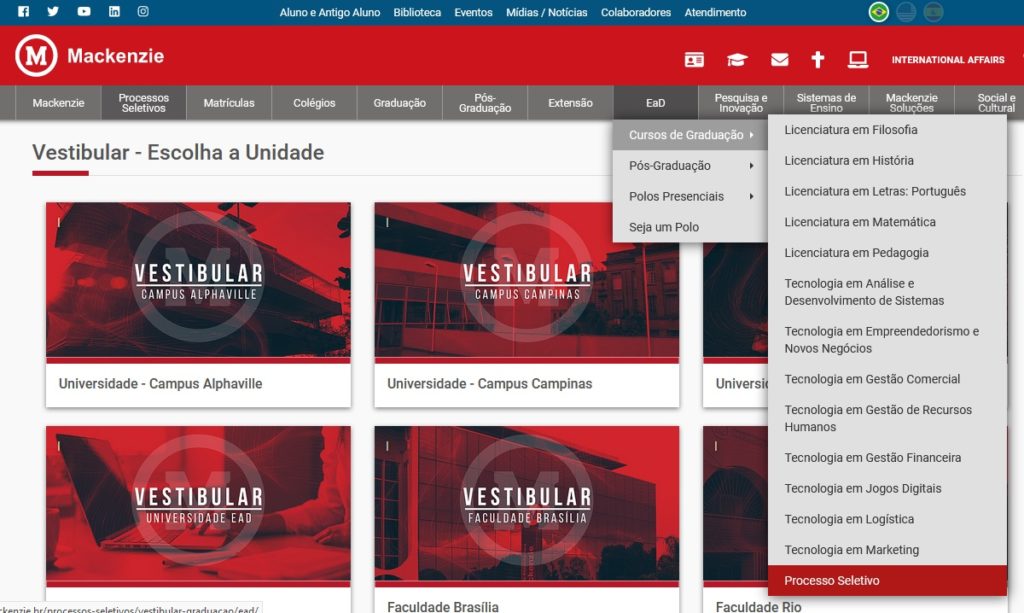Open Sistemas de Ensino nav menu

tap(826, 102)
